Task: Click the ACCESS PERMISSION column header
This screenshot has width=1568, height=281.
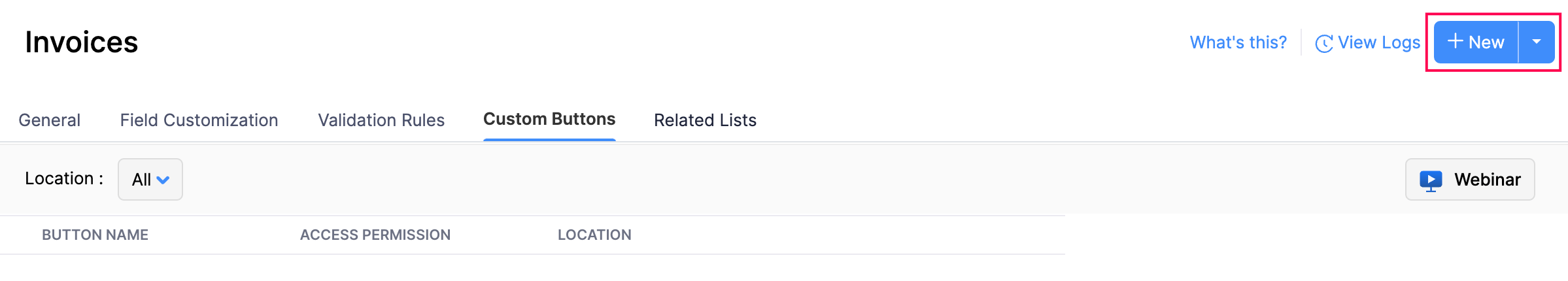Action: click(x=375, y=235)
